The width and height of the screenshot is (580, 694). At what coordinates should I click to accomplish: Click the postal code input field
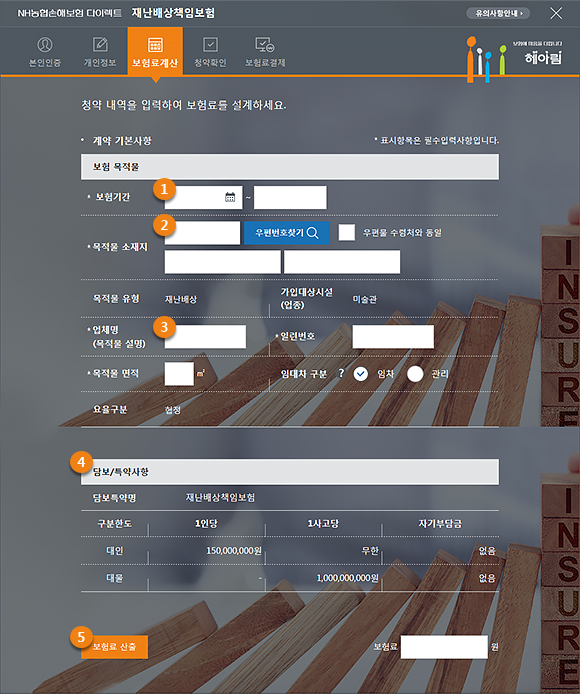click(202, 233)
